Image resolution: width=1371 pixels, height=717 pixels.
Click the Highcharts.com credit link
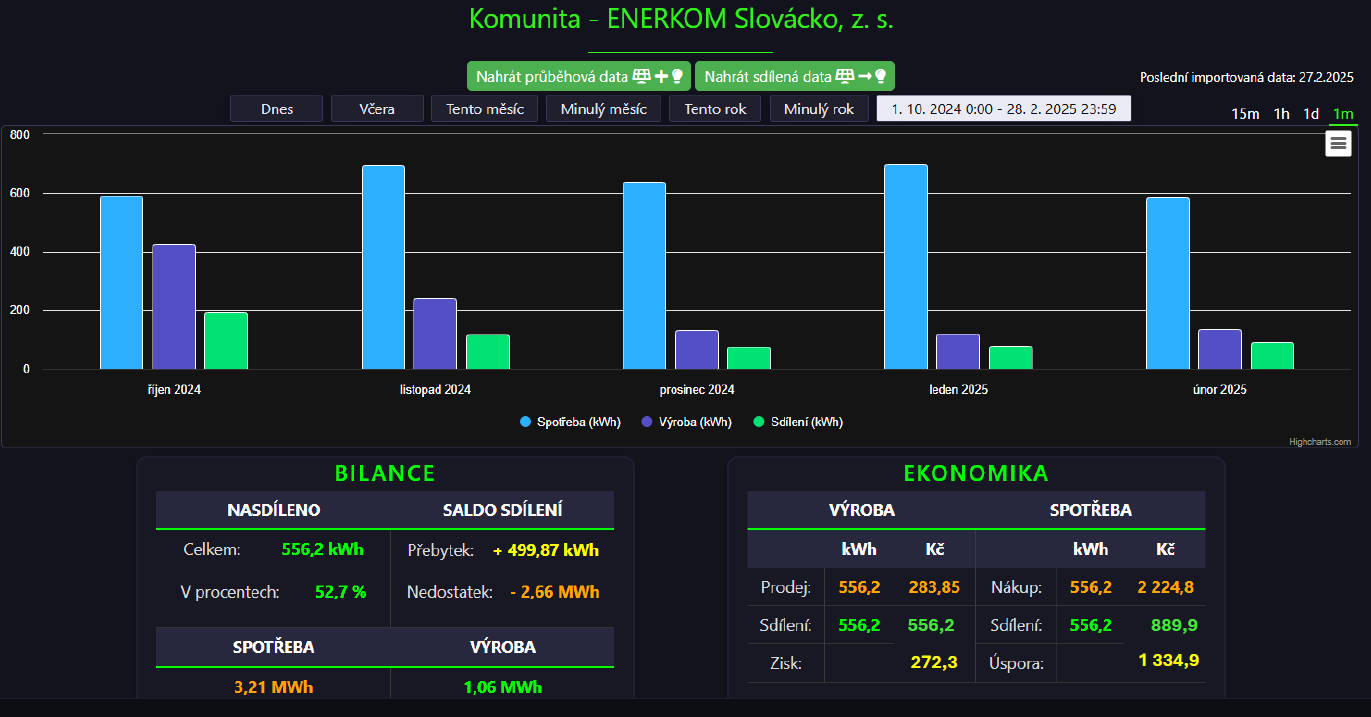pyautogui.click(x=1320, y=441)
